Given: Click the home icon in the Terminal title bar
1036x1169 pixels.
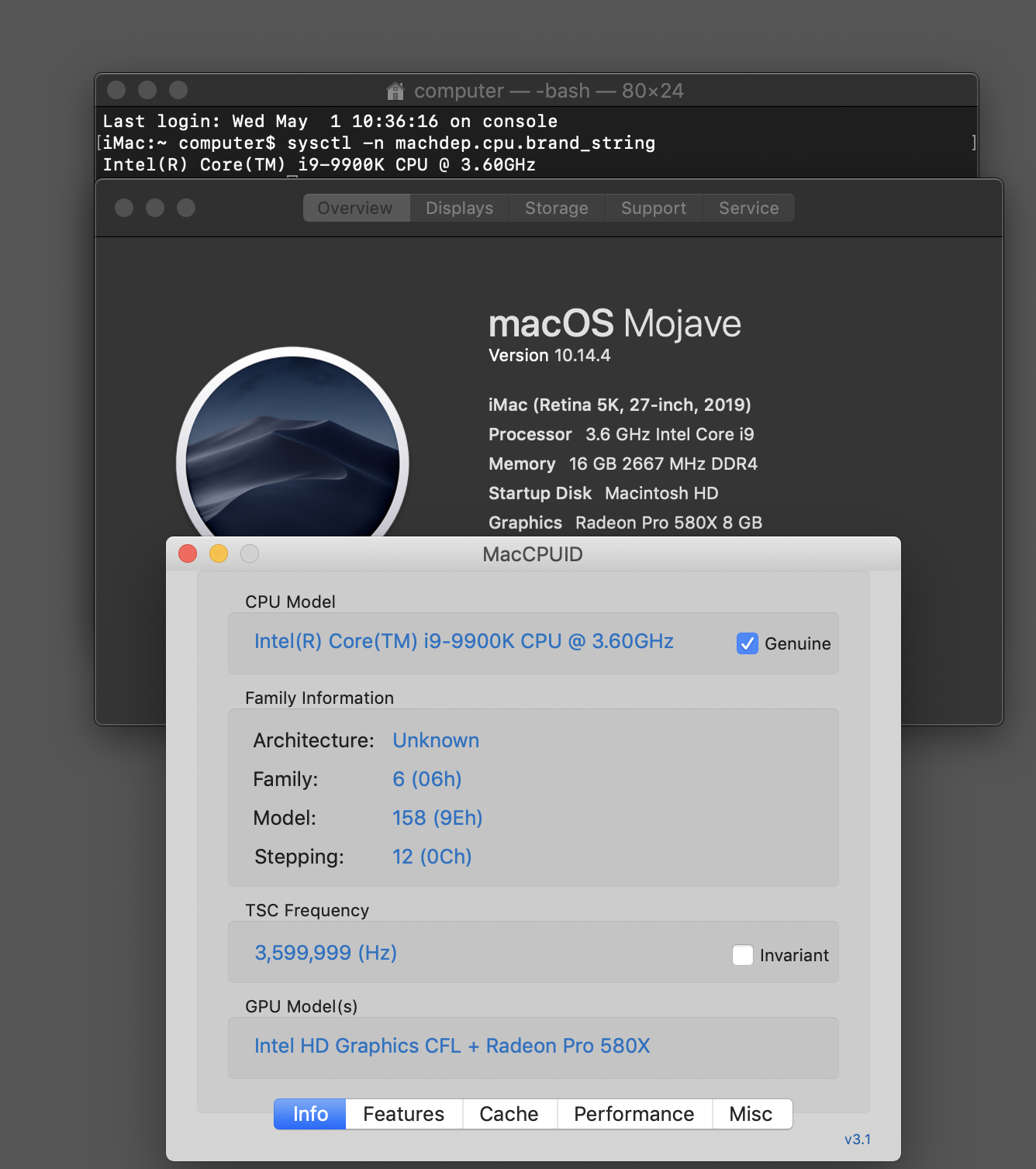Looking at the screenshot, I should (395, 91).
